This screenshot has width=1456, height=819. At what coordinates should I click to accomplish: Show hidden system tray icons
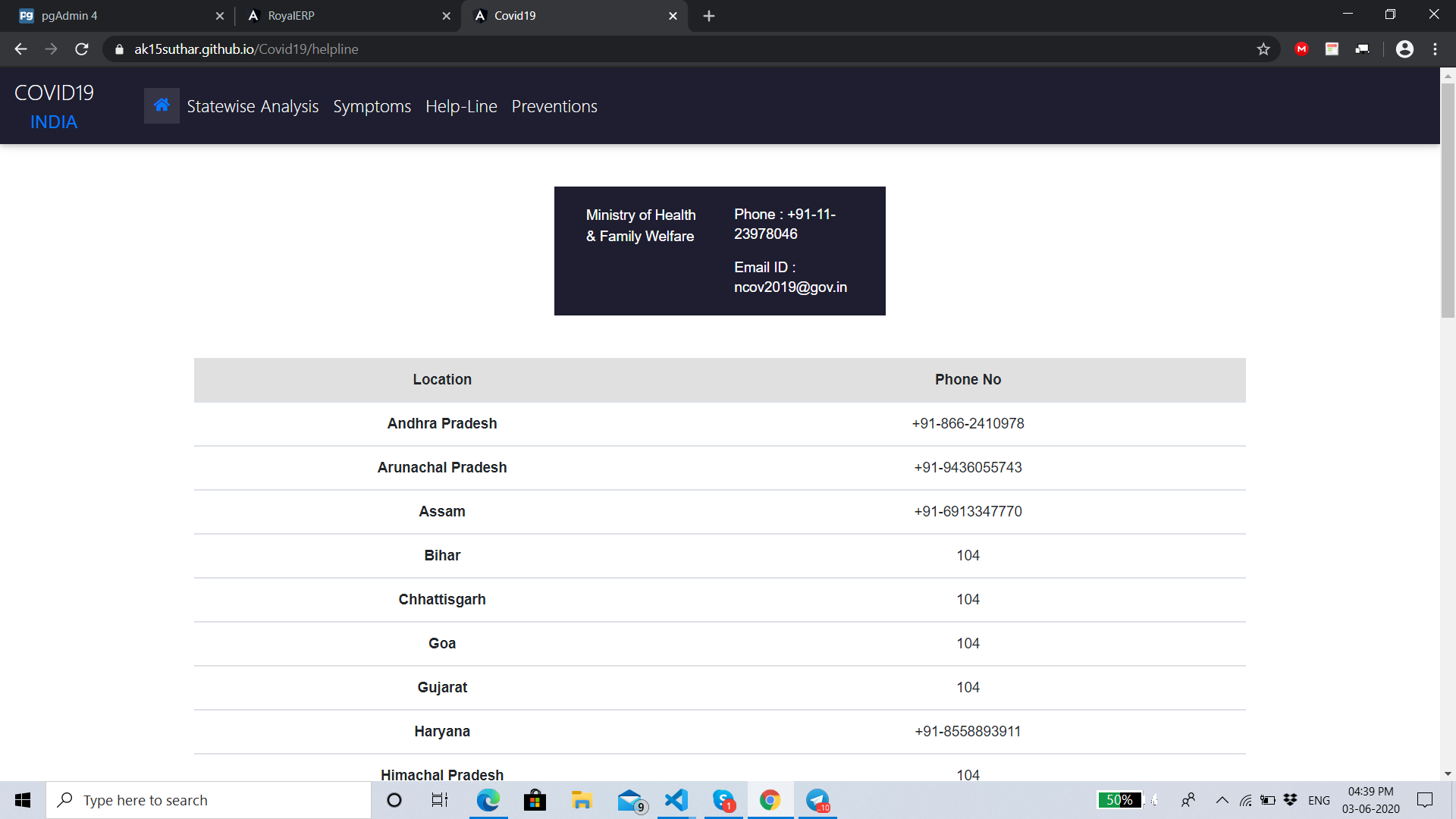click(1222, 800)
